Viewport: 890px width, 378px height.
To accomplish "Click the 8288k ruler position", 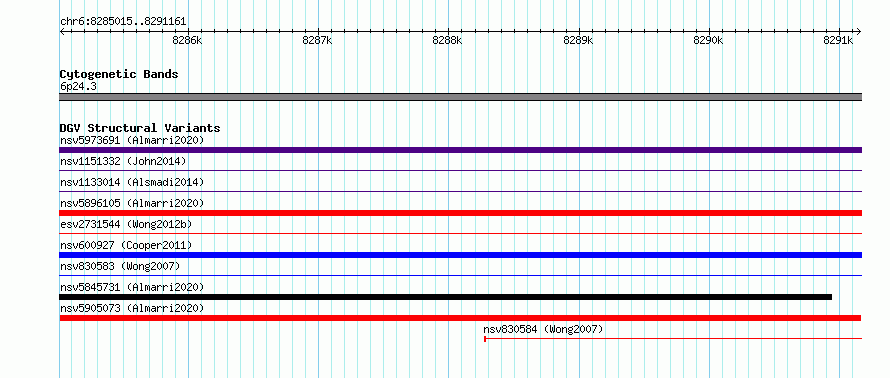I will [x=448, y=40].
